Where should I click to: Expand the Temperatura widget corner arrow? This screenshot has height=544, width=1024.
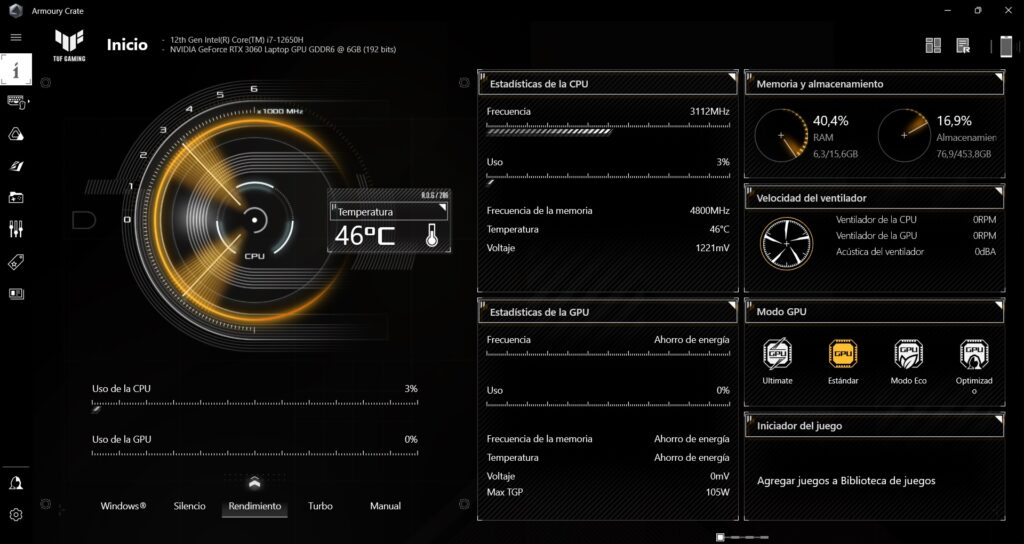(443, 208)
